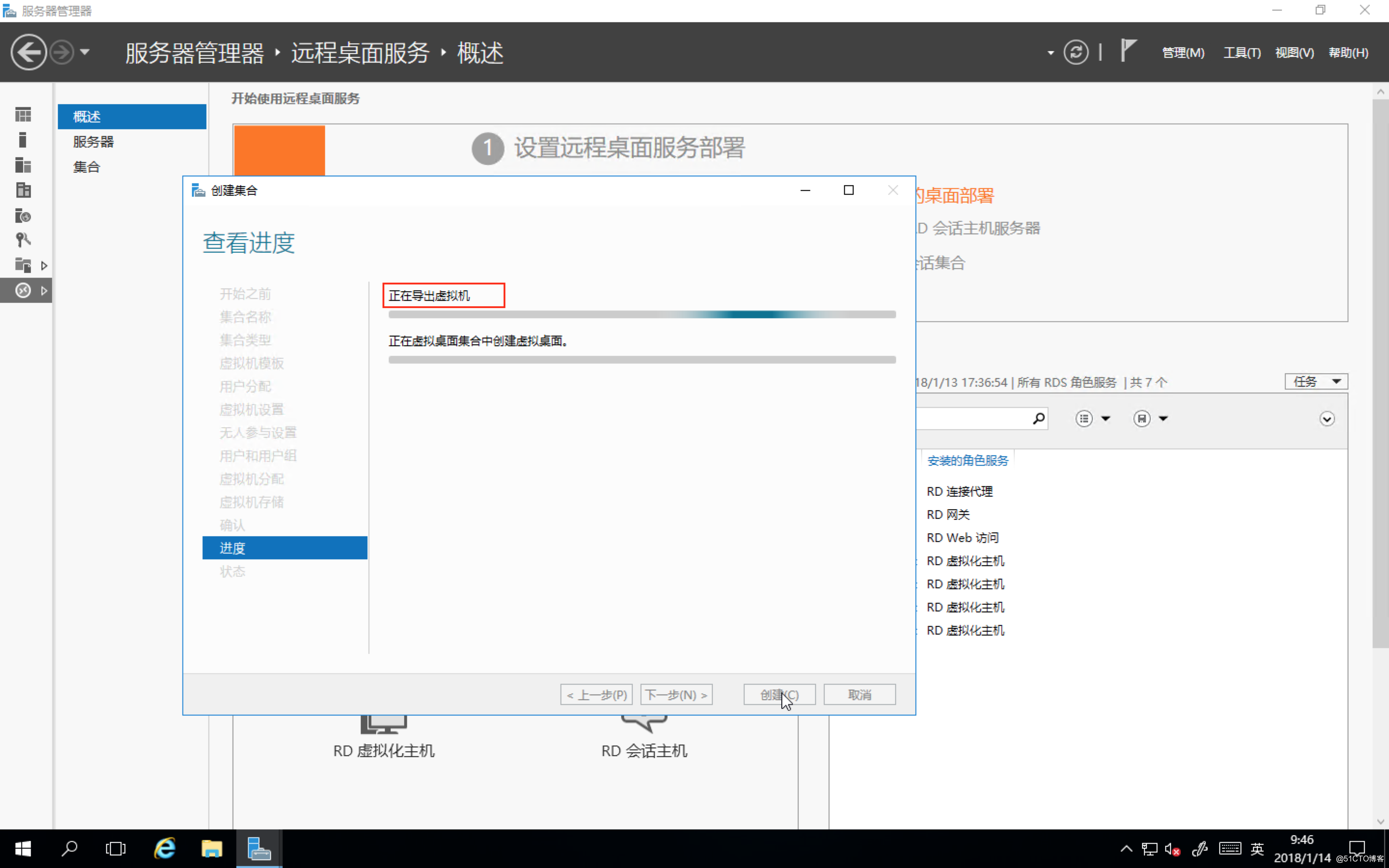
Task: Select the tools-shaped sidebar role icon
Action: 23,240
